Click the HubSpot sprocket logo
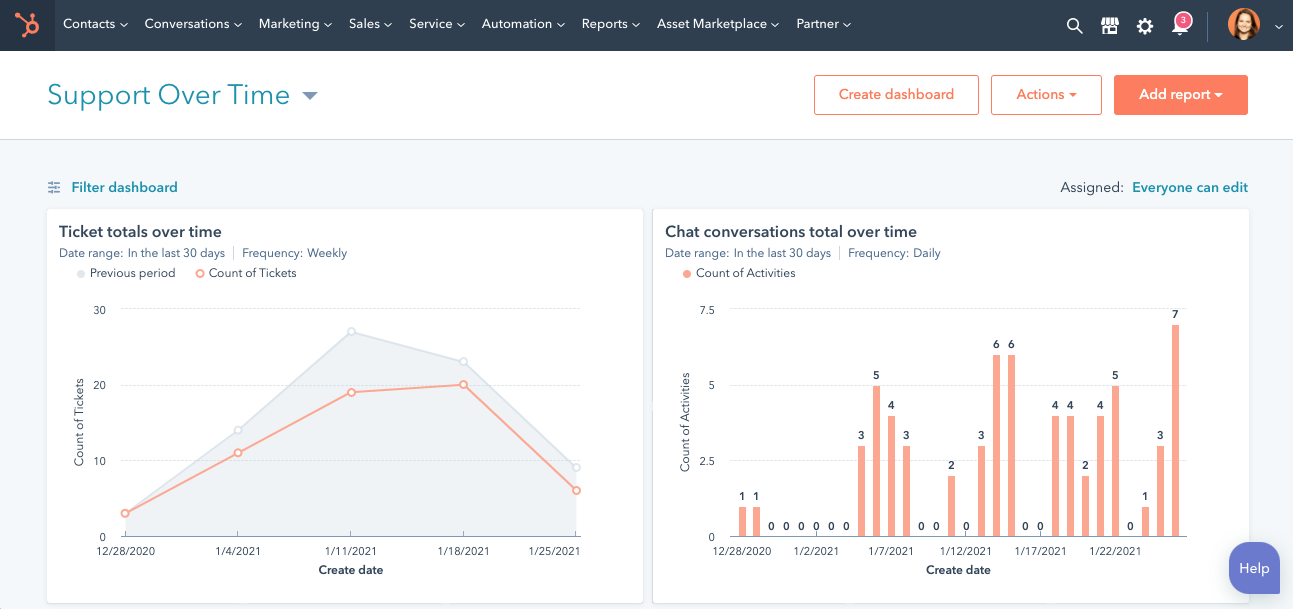 (27, 25)
